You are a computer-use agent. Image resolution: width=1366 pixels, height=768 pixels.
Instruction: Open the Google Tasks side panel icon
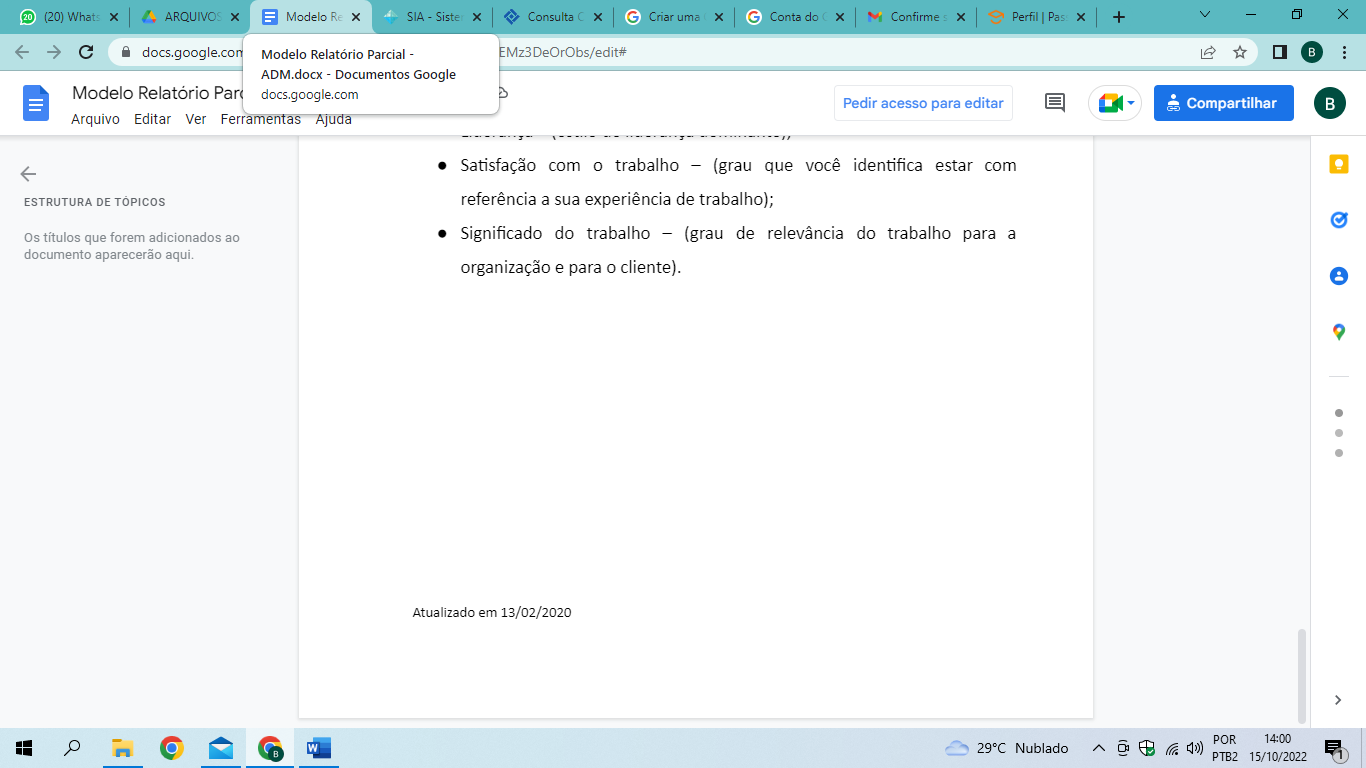1339,220
